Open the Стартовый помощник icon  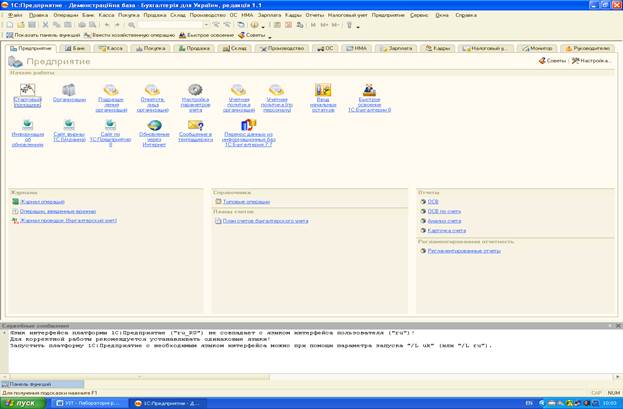(27, 90)
